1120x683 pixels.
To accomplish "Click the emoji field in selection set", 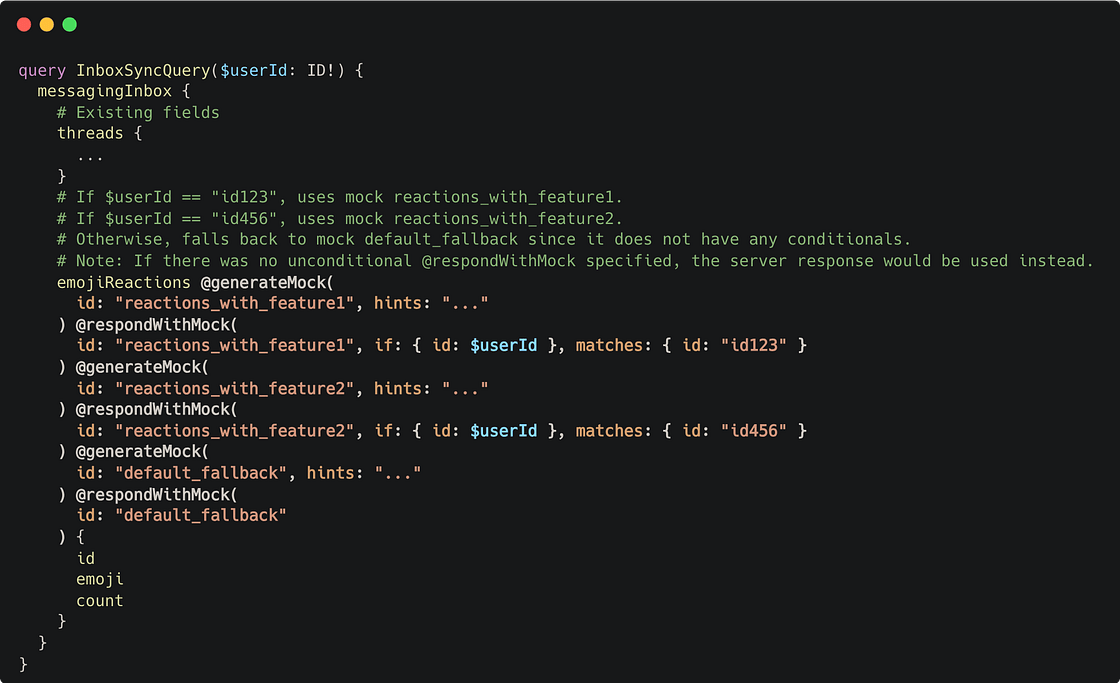I will click(100, 579).
